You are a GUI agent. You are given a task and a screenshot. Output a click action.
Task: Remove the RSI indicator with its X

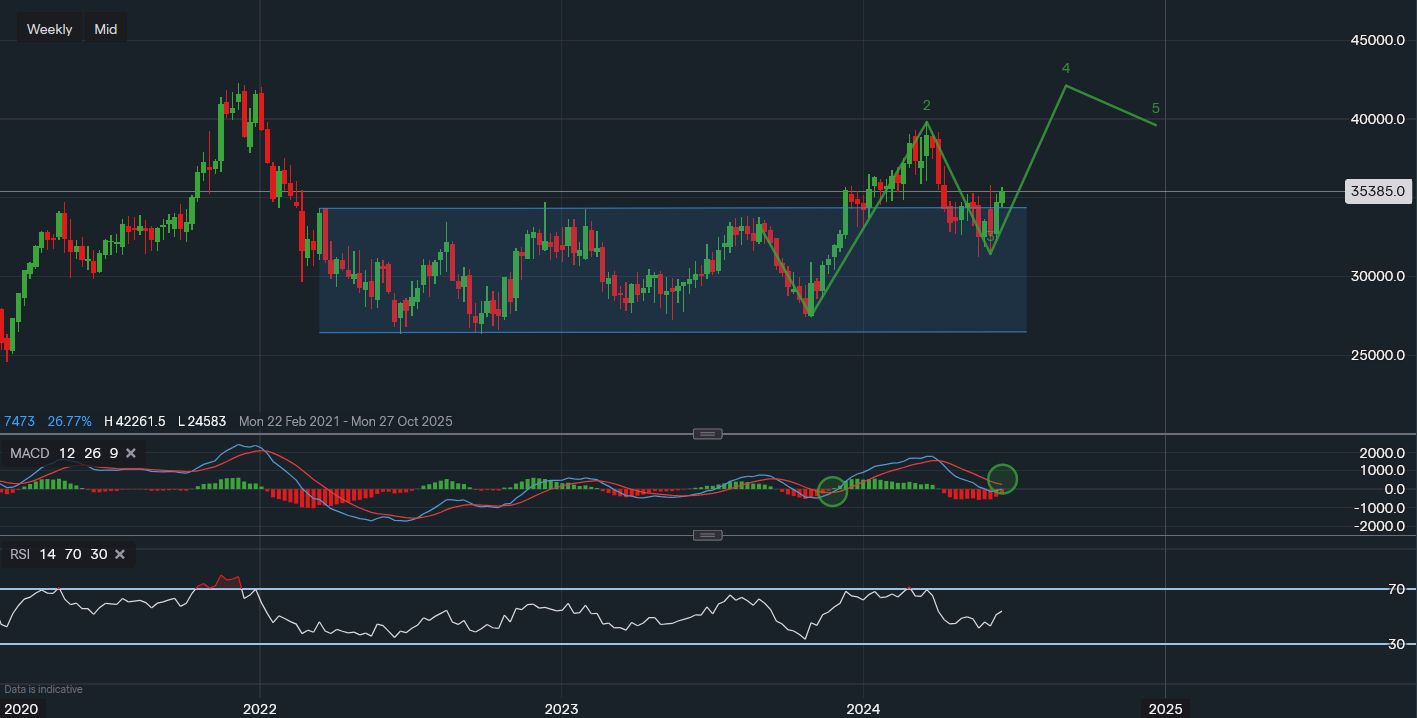(120, 554)
